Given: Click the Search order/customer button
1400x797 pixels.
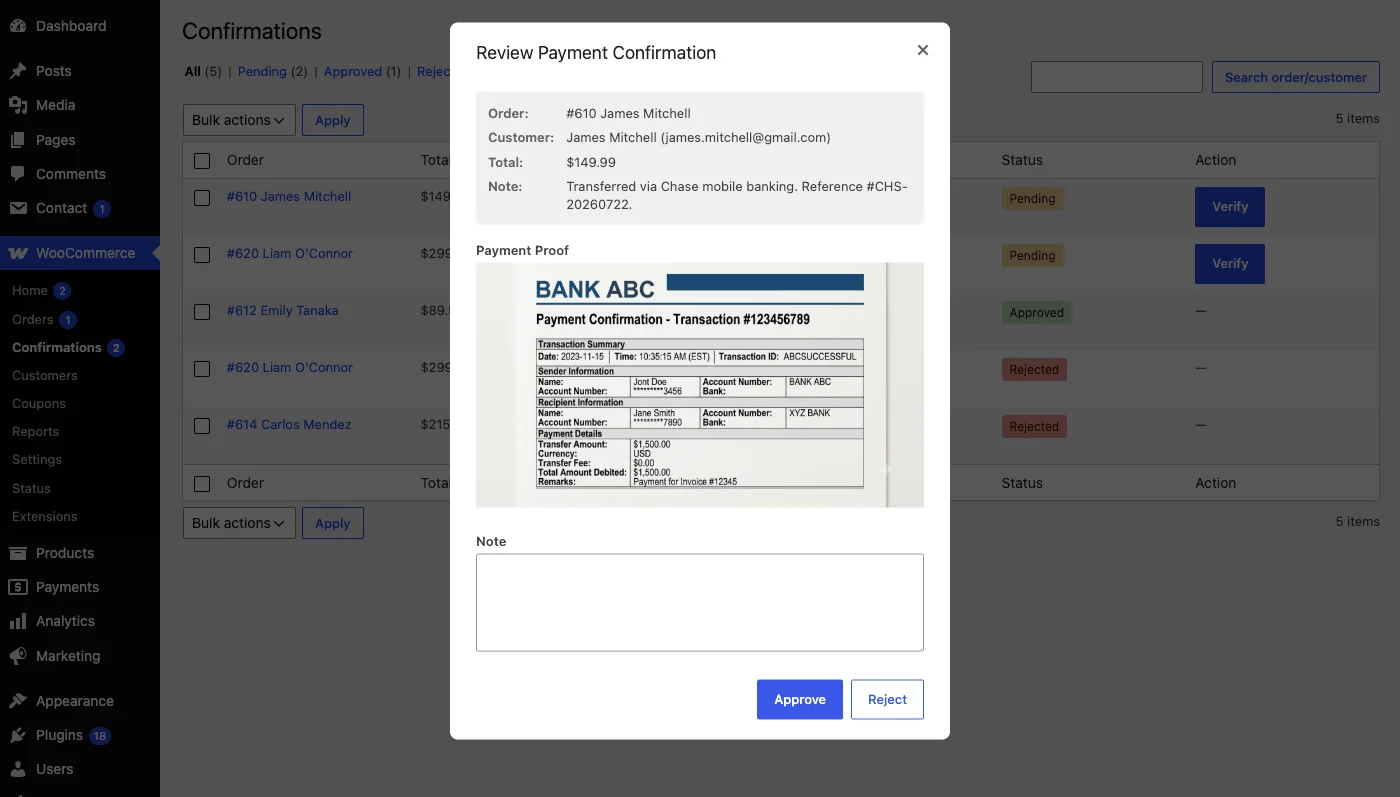Looking at the screenshot, I should click(1296, 77).
